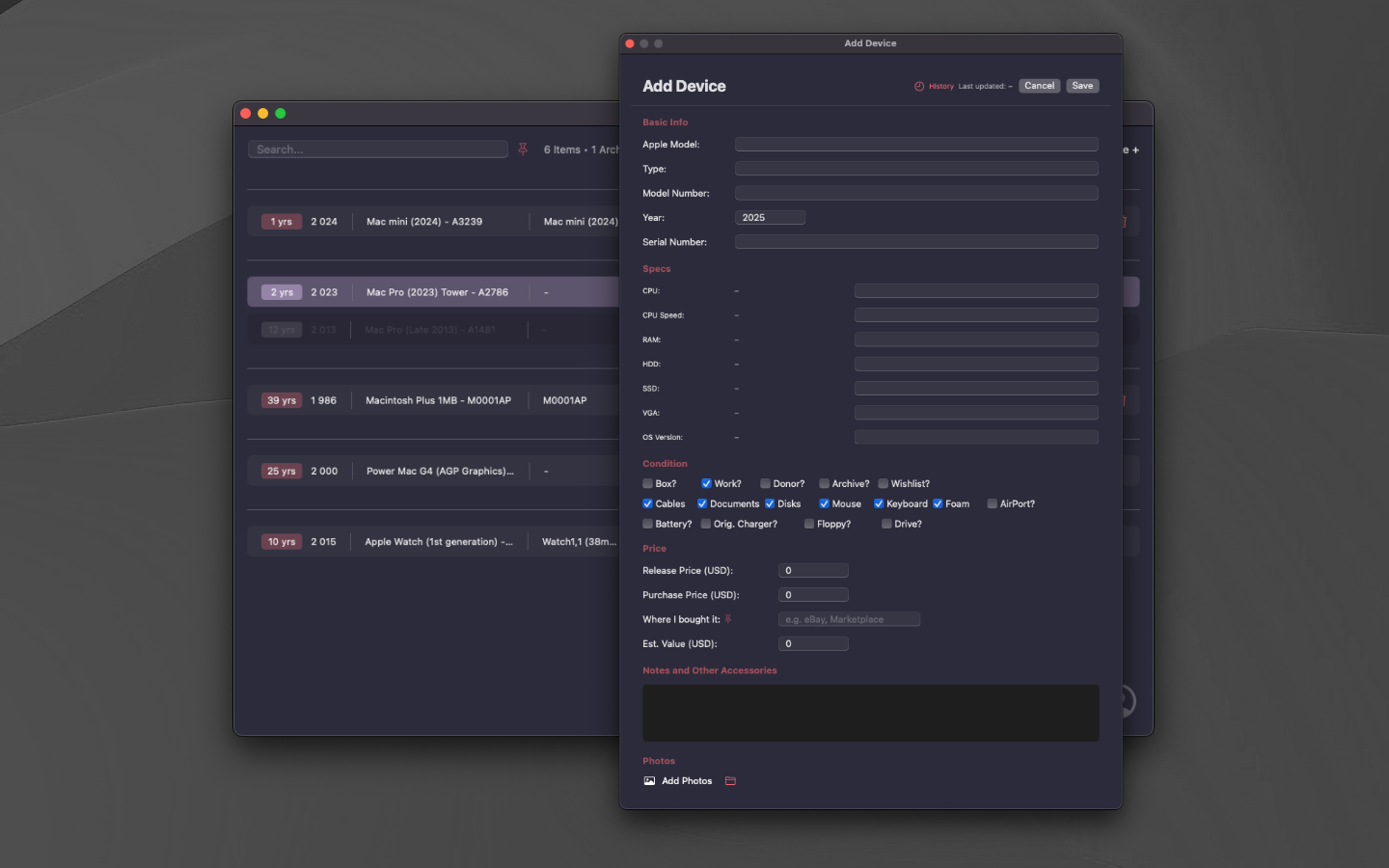Image resolution: width=1389 pixels, height=868 pixels.
Task: Tick the Archive? checkbox
Action: [824, 484]
